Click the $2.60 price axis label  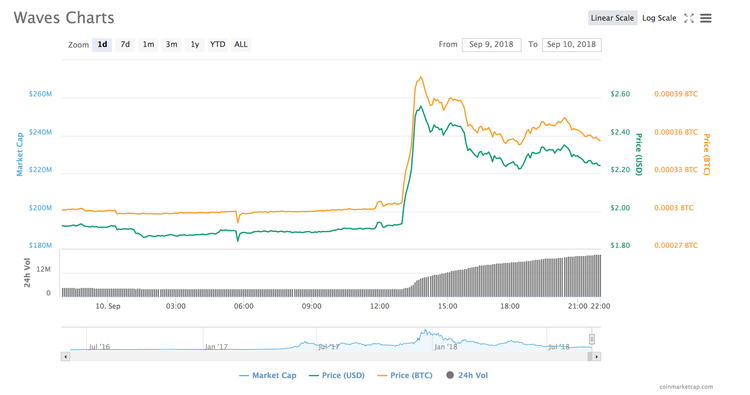620,94
